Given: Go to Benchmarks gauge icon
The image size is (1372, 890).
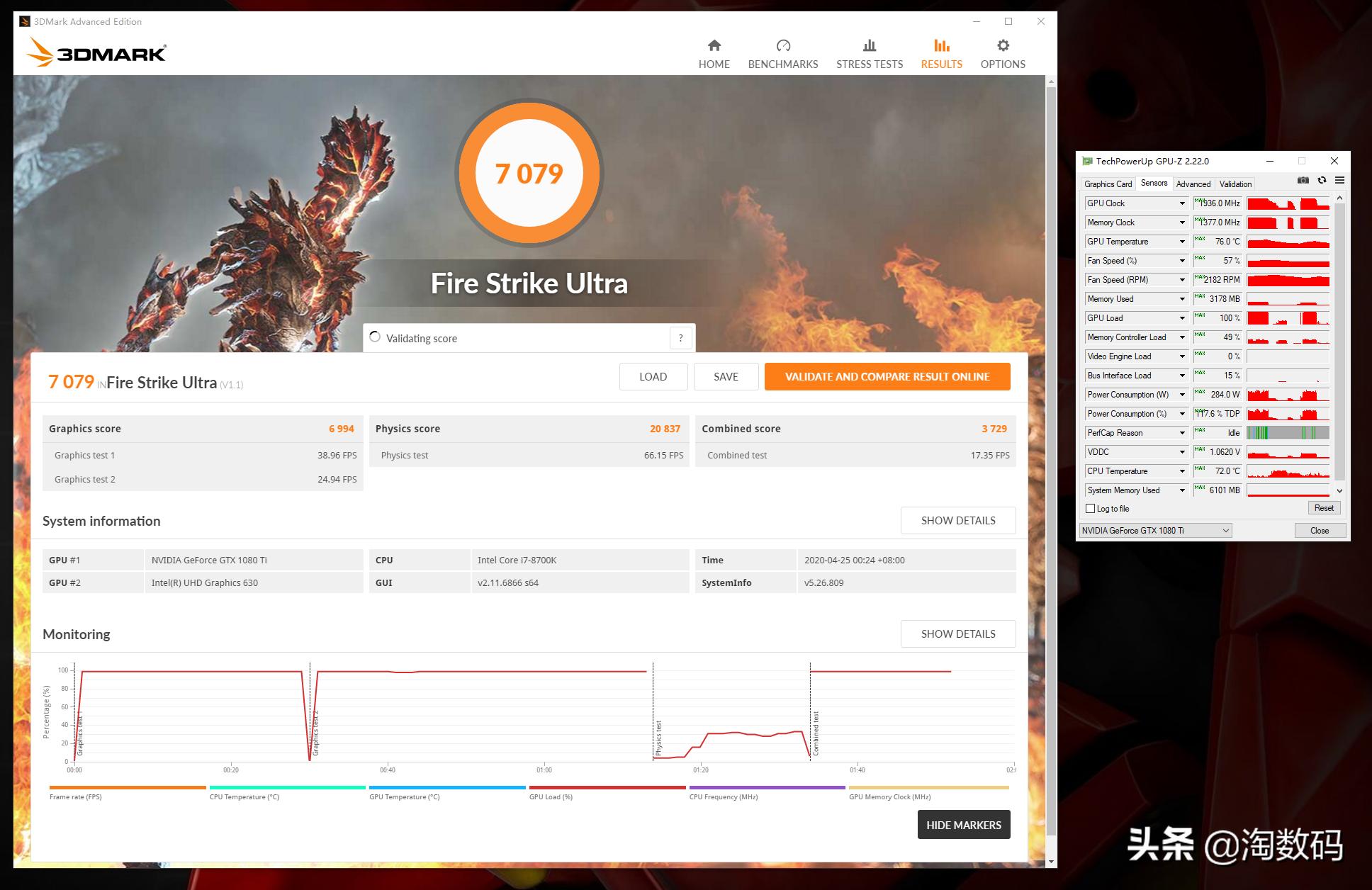Looking at the screenshot, I should (x=782, y=46).
